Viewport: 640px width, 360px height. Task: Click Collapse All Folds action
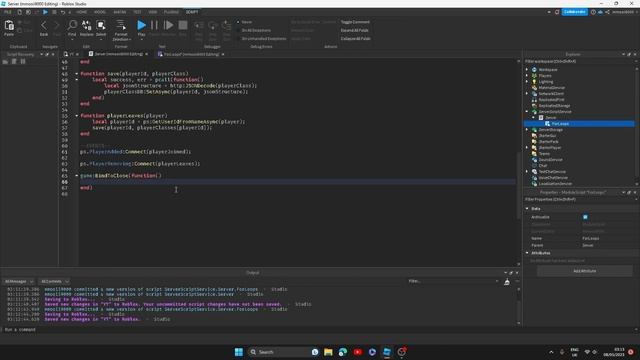click(356, 39)
